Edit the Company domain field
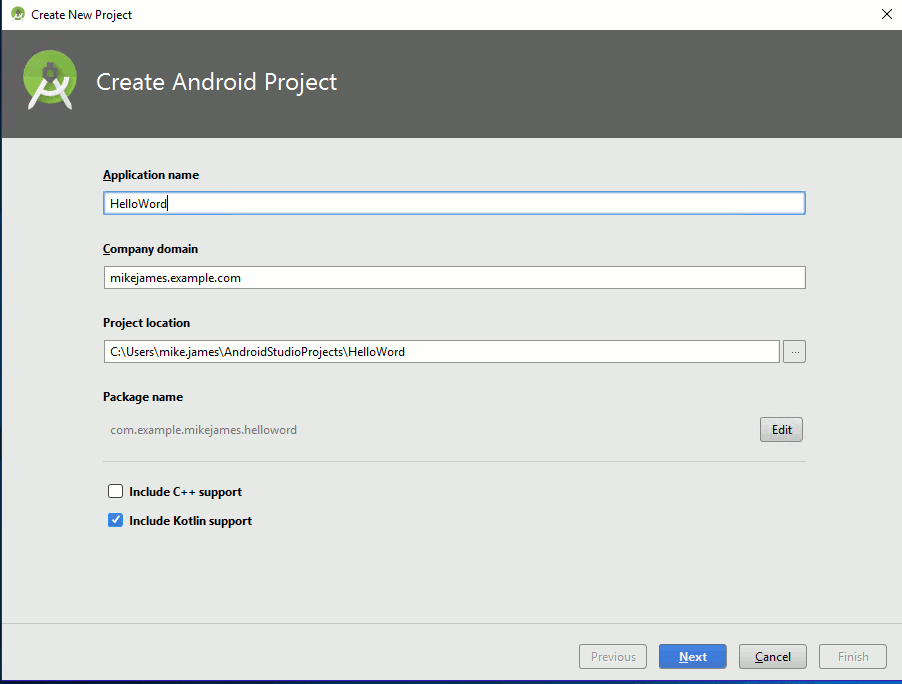 click(x=454, y=277)
